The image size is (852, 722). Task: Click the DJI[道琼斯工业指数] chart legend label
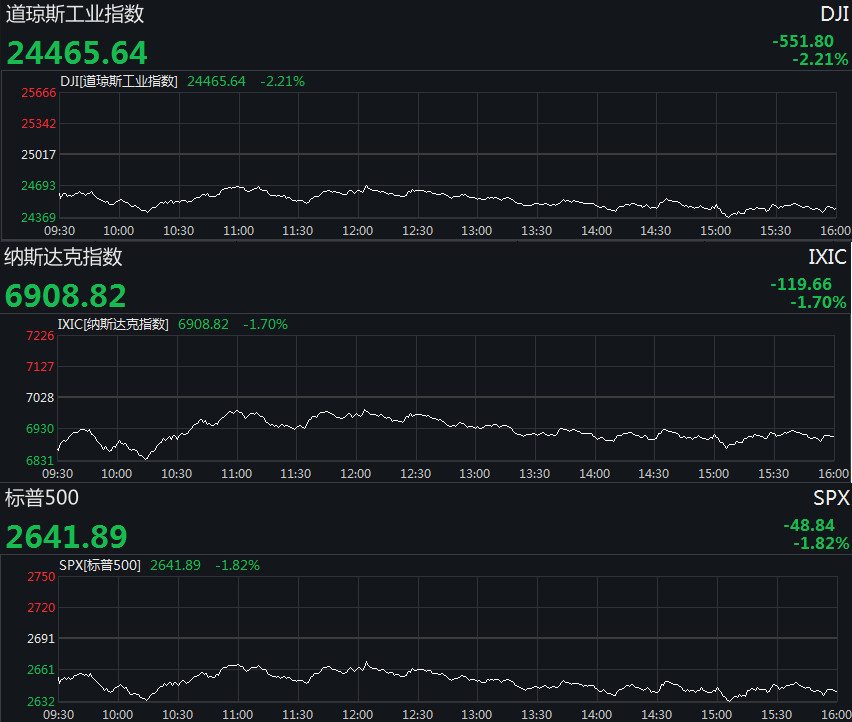(x=119, y=81)
